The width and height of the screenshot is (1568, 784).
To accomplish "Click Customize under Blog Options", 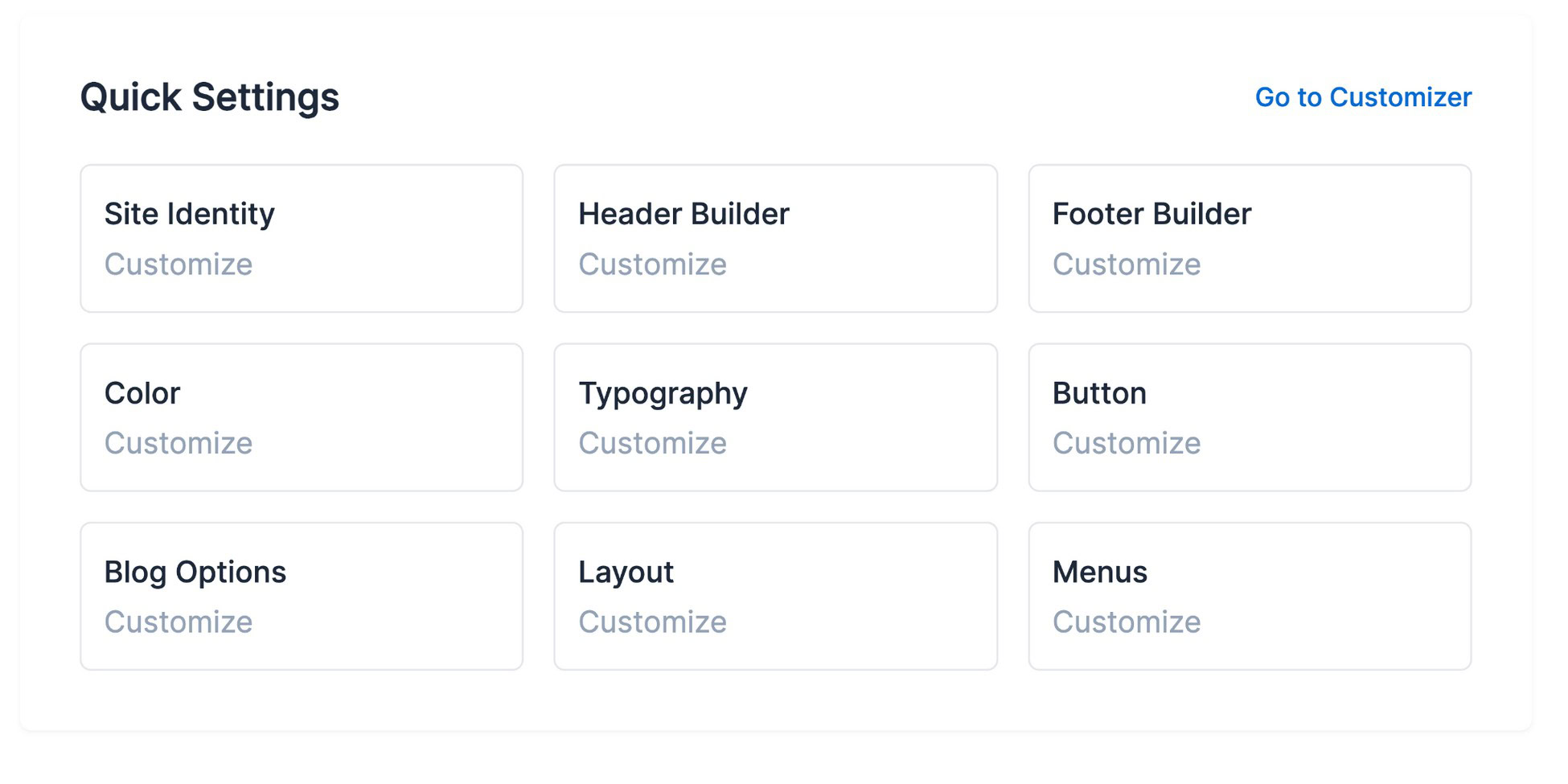I will (x=179, y=622).
